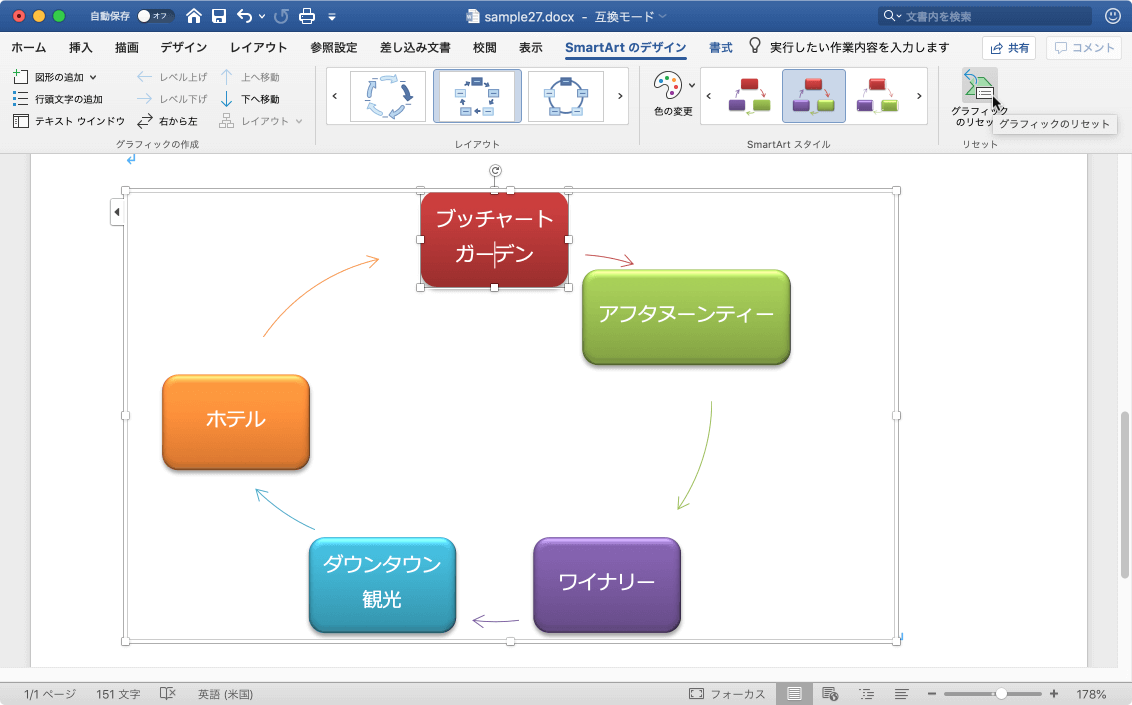This screenshot has width=1132, height=705.
Task: Toggle the テキスト ウインドウ pane
Action: pyautogui.click(x=69, y=121)
